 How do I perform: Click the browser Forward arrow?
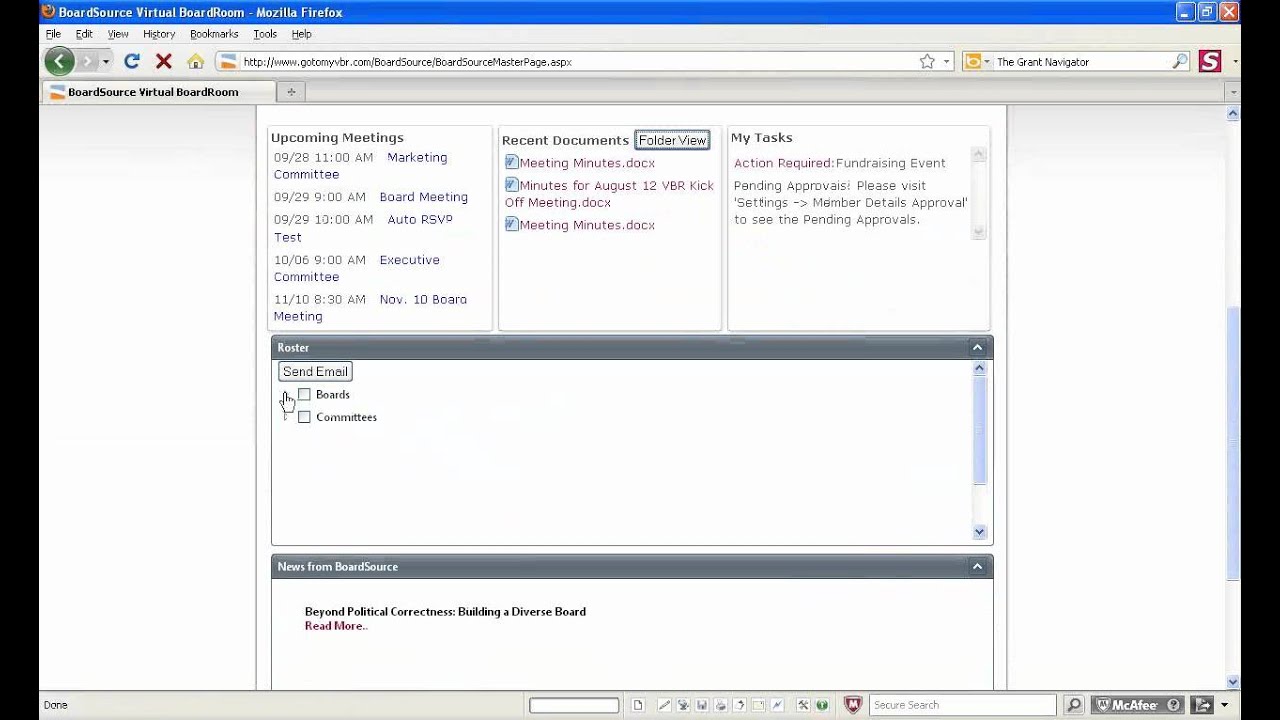[87, 61]
